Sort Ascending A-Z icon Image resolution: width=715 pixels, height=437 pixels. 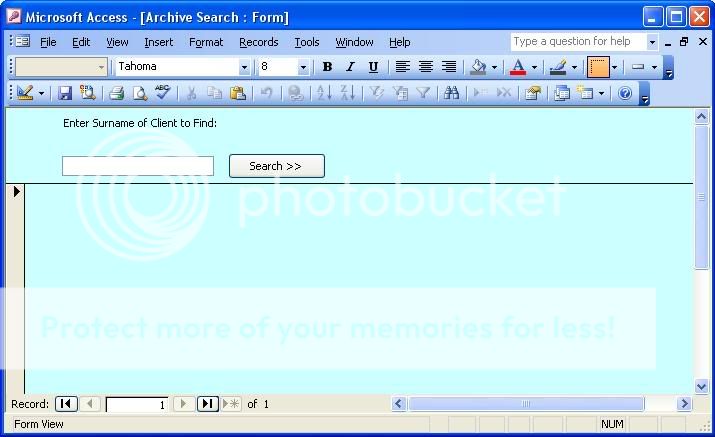click(324, 93)
